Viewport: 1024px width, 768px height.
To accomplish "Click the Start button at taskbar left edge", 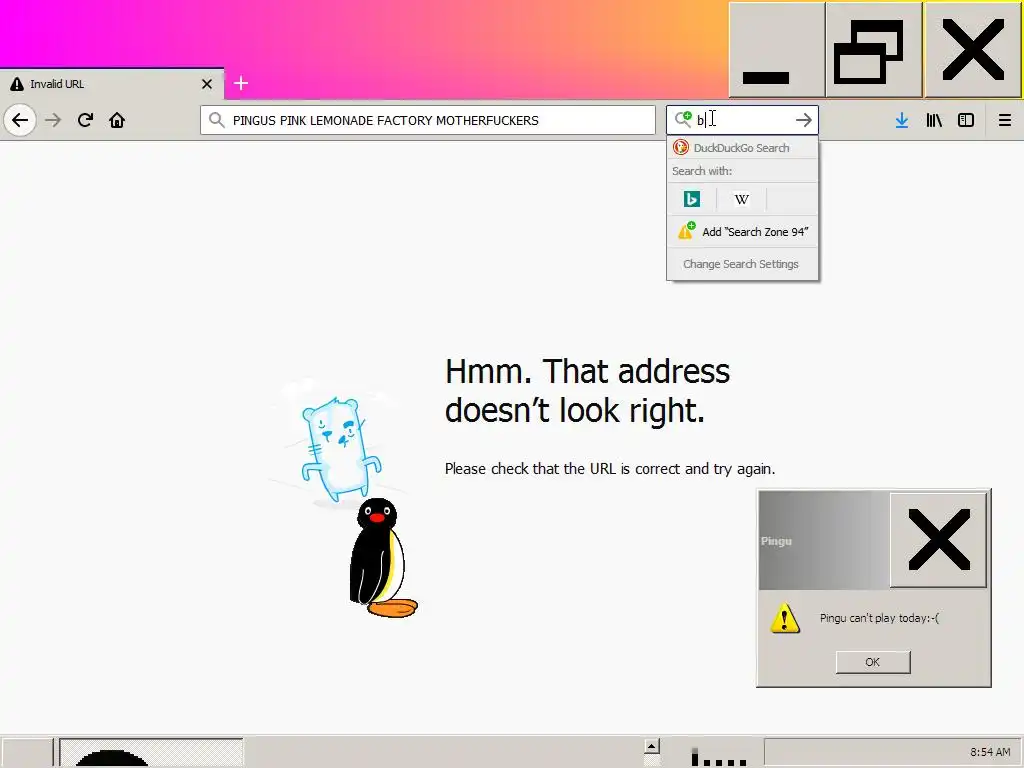I will [x=27, y=753].
